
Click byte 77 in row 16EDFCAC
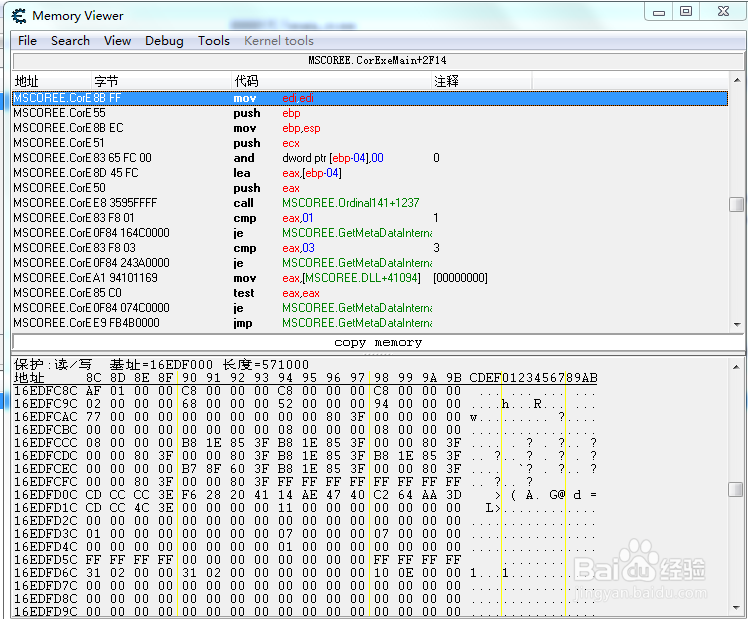point(94,417)
